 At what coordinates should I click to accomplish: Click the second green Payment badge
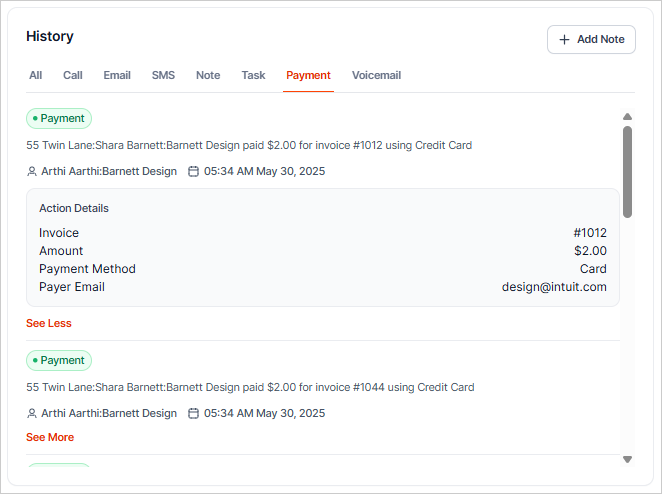pos(59,360)
